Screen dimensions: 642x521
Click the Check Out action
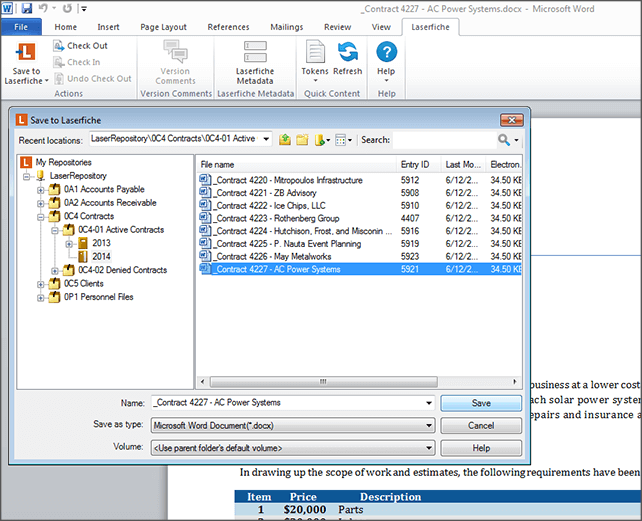tap(81, 46)
